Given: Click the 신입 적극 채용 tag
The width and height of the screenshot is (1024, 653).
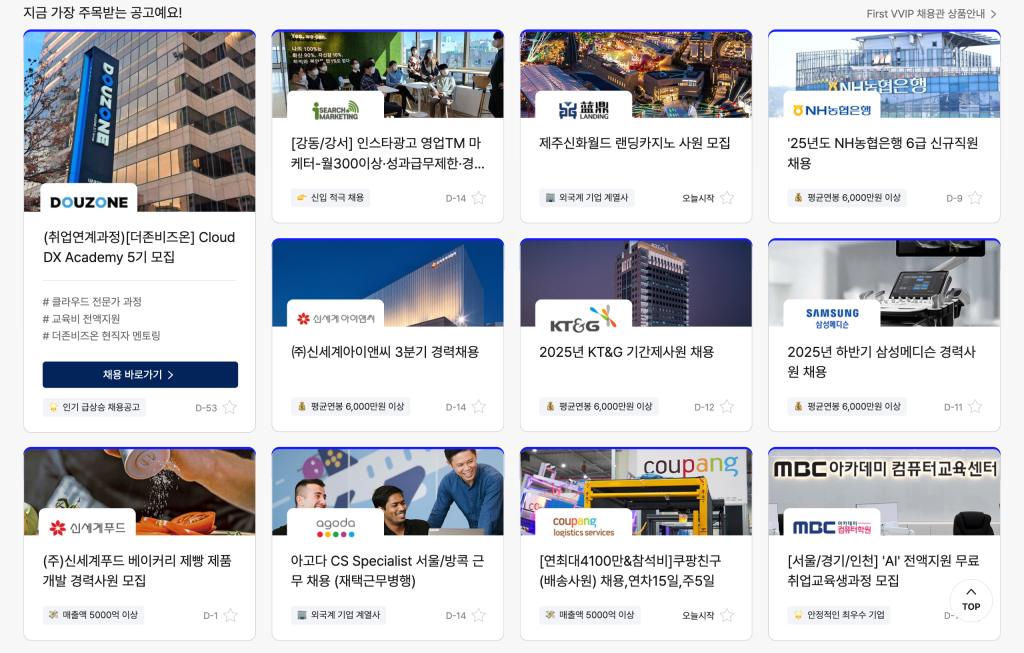Looking at the screenshot, I should click(330, 198).
